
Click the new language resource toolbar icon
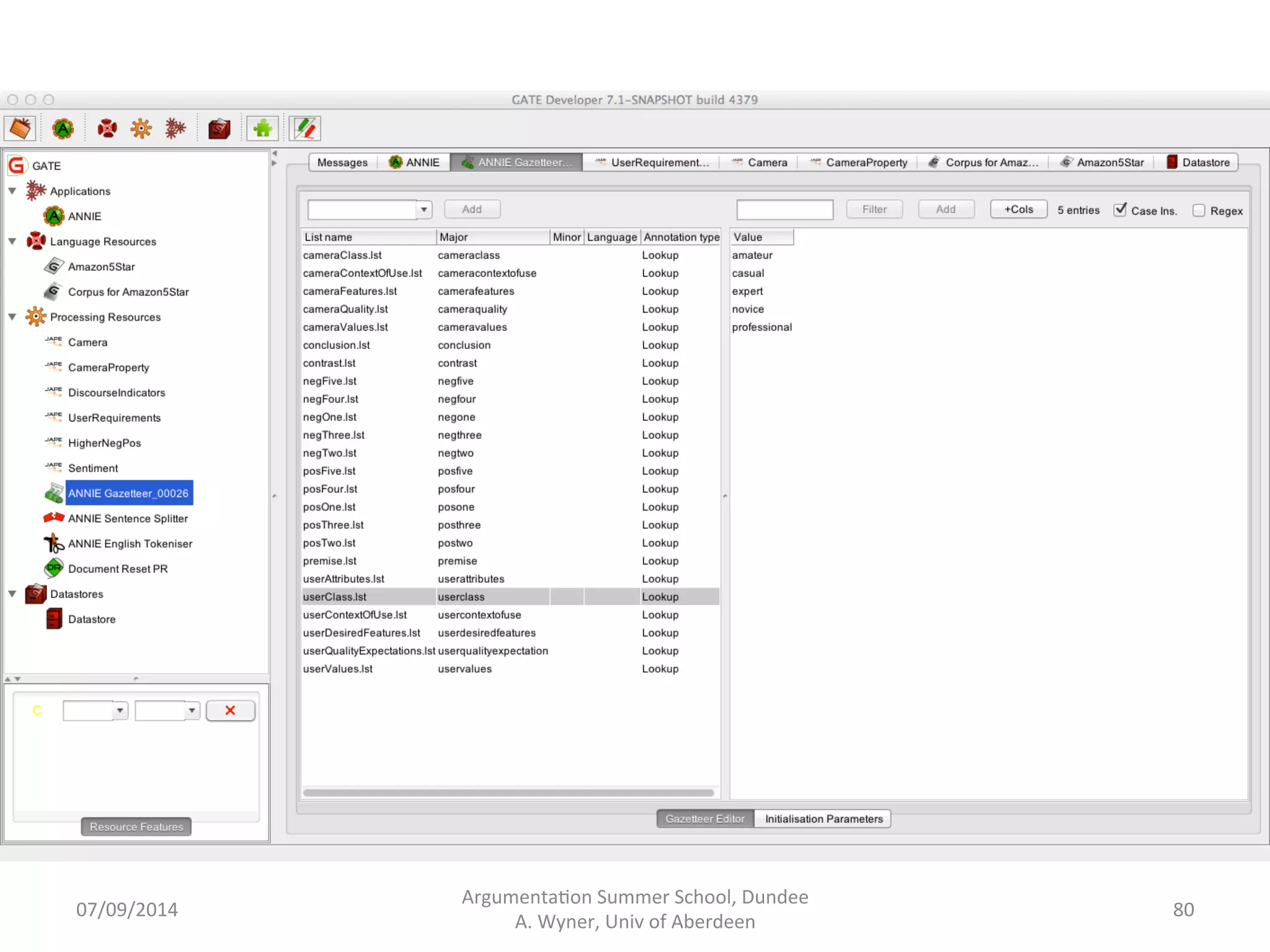107,128
